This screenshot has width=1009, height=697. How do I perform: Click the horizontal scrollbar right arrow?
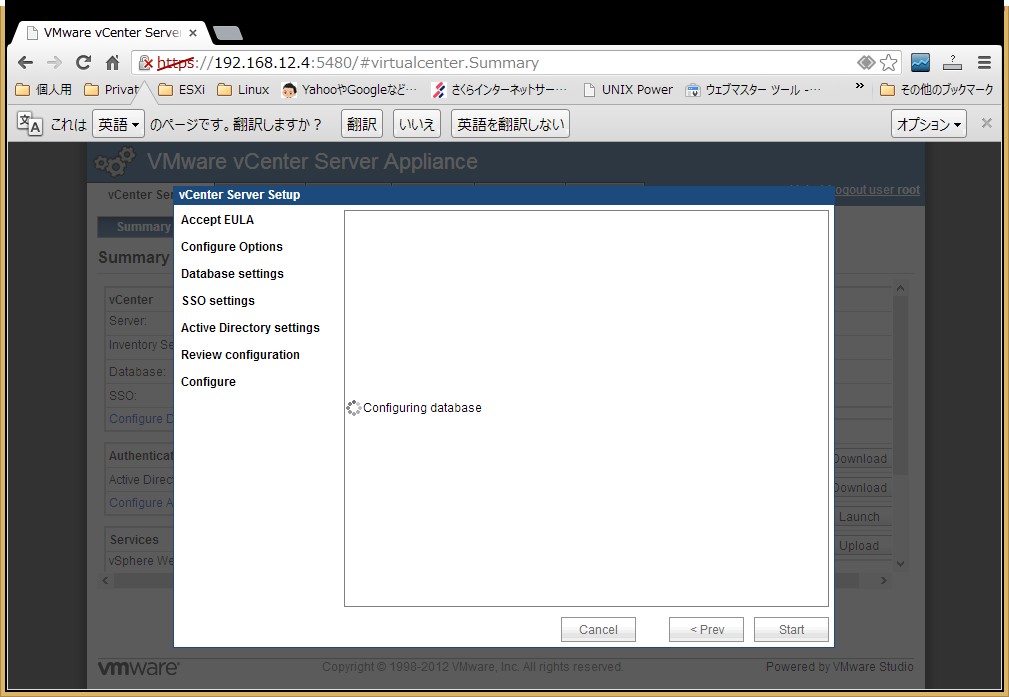(x=884, y=581)
